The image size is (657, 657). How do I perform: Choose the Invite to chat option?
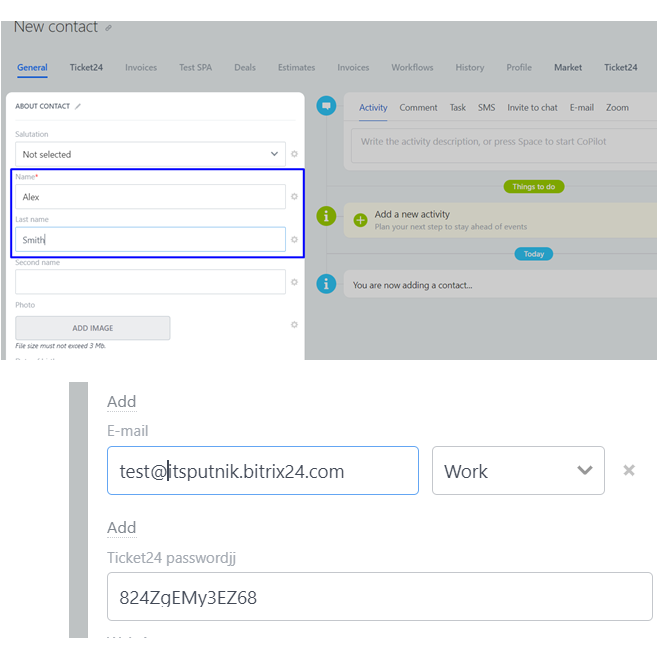point(532,108)
